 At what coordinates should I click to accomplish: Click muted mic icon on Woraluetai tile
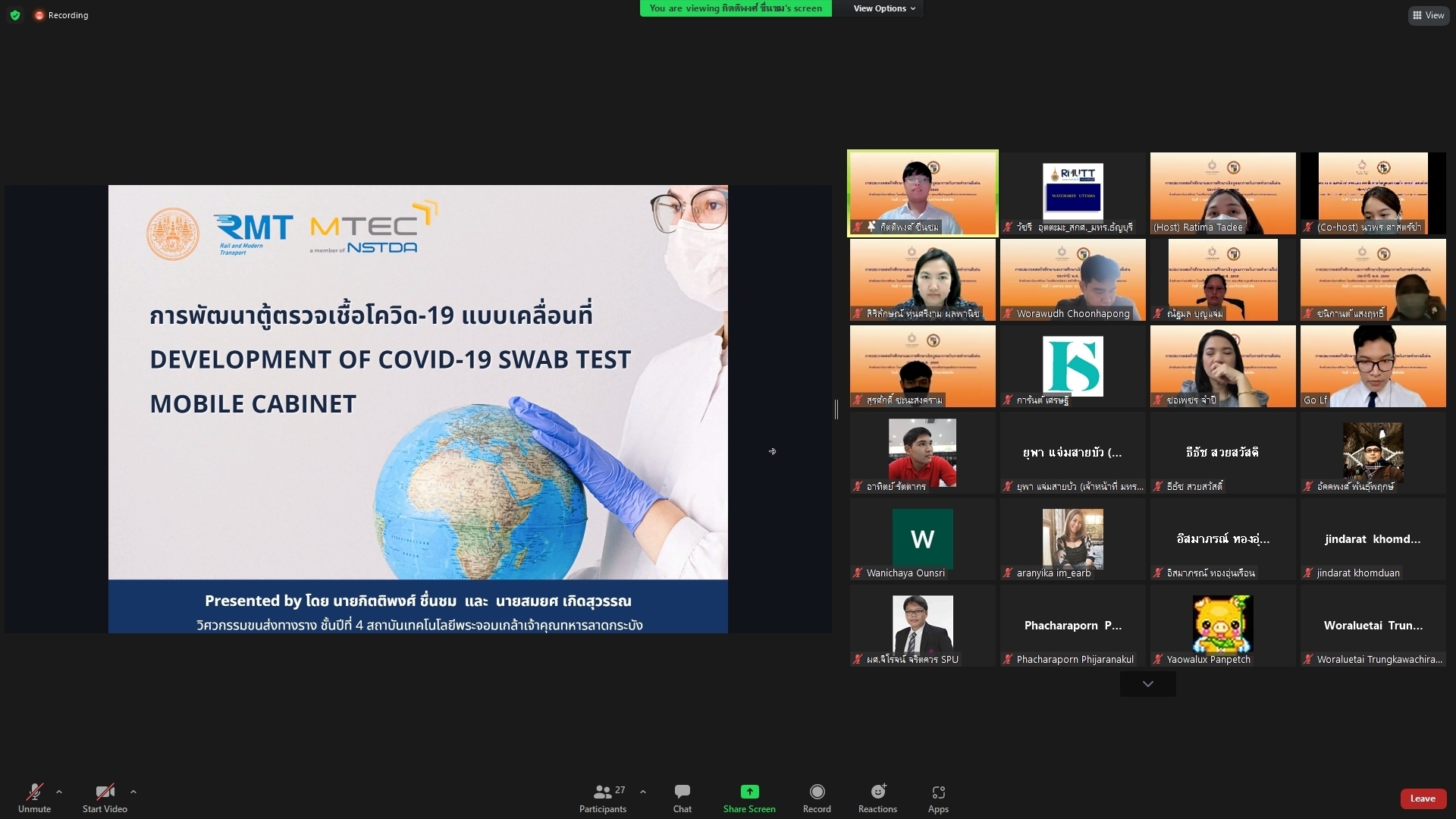click(1308, 660)
